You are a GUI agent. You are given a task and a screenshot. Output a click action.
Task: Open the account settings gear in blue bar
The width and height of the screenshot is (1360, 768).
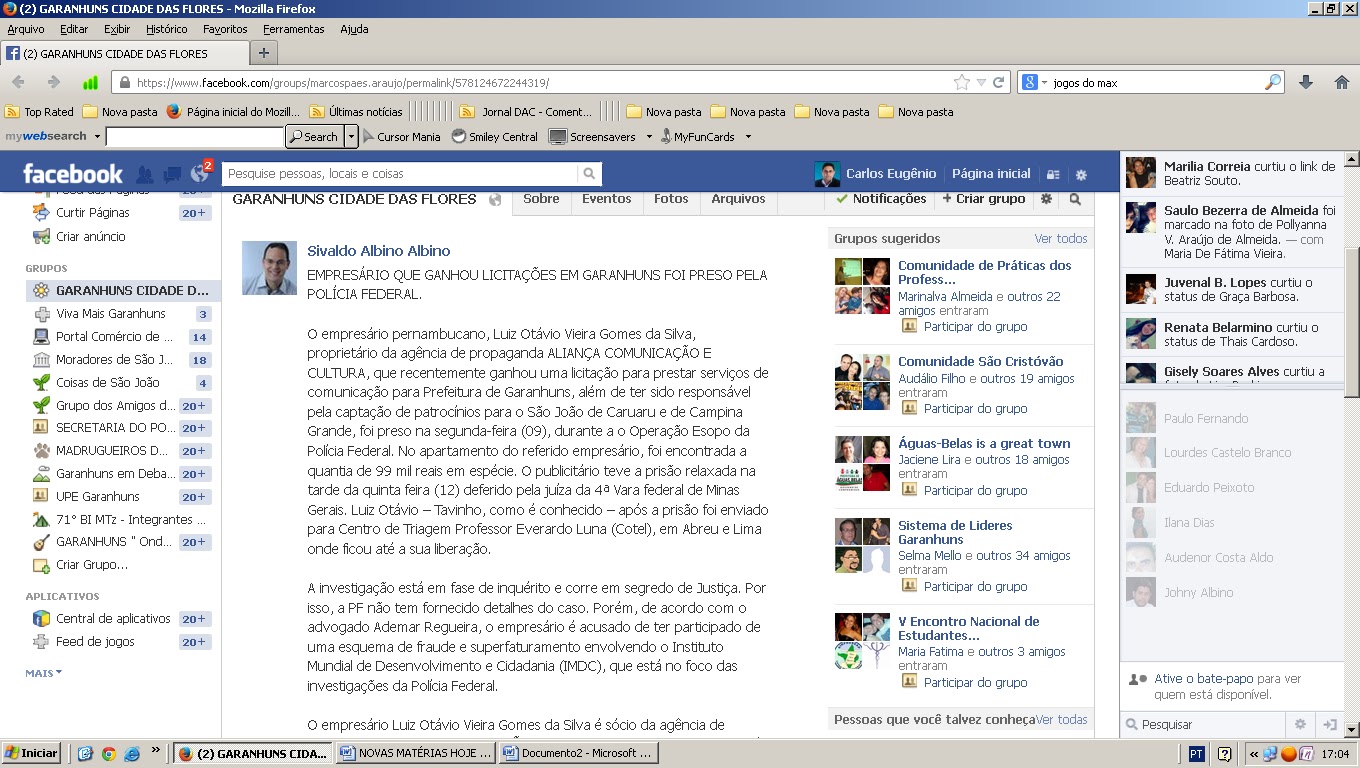(1081, 174)
